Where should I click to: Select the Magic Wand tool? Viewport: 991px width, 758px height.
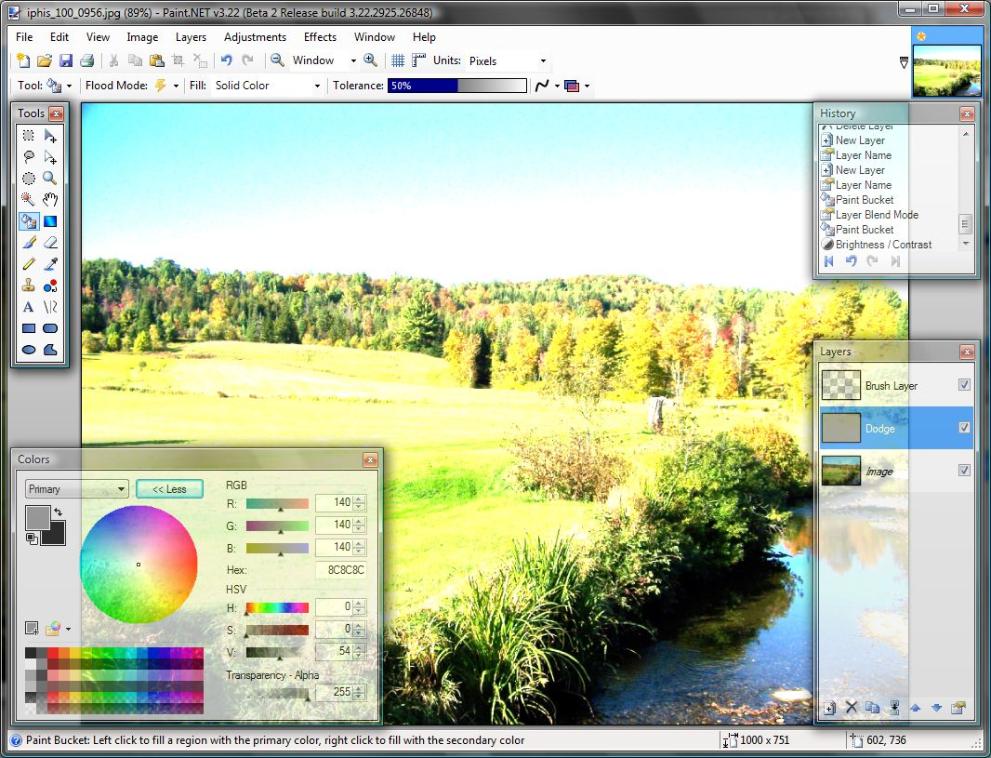[29, 199]
